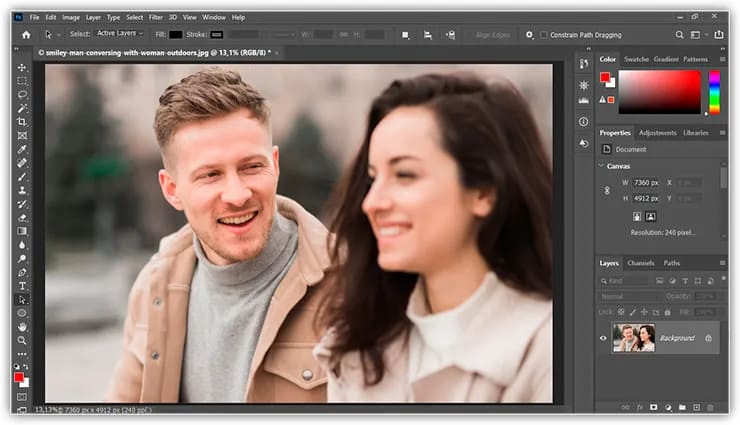Viewport: 740px width, 425px height.
Task: Open the Kind filter dropdown in Layers
Action: pyautogui.click(x=625, y=281)
